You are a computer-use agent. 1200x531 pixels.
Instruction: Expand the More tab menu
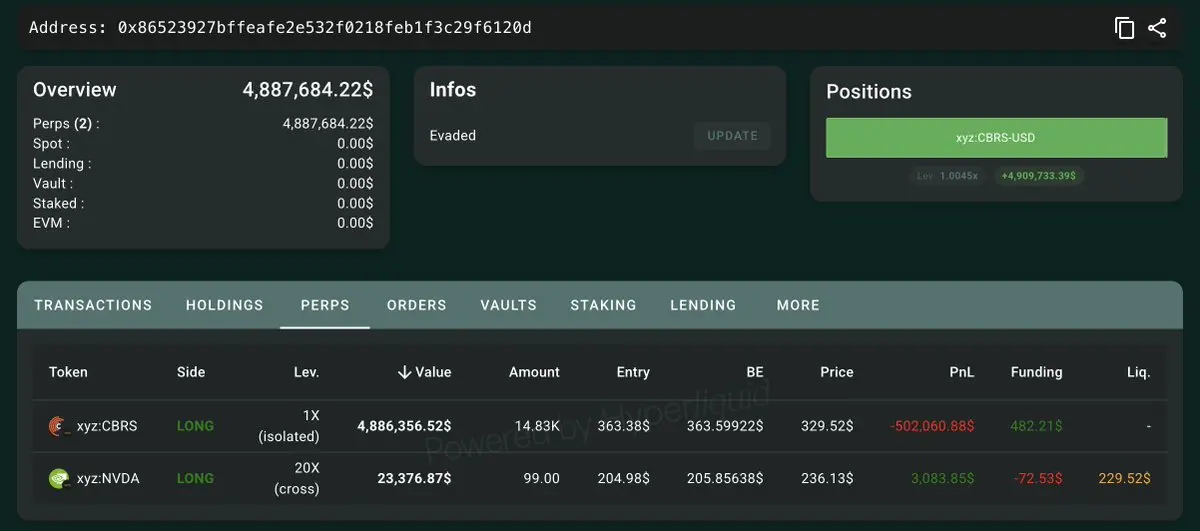click(x=798, y=305)
